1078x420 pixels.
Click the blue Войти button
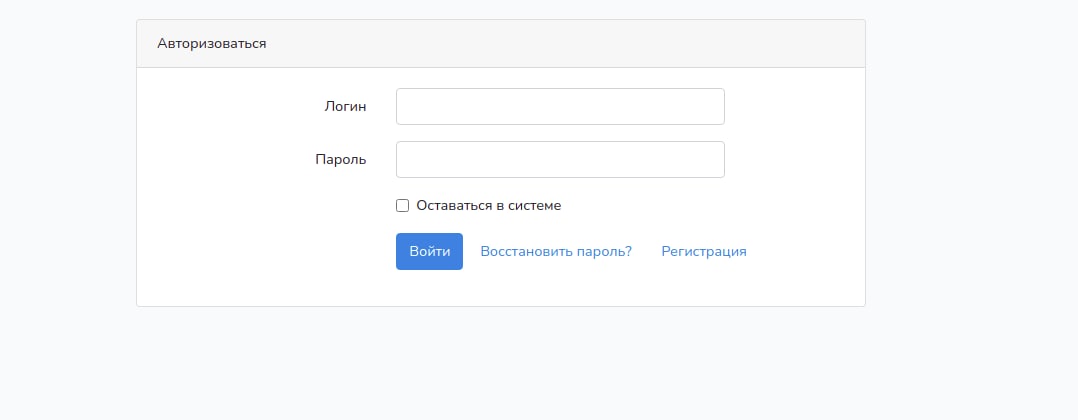(x=429, y=252)
